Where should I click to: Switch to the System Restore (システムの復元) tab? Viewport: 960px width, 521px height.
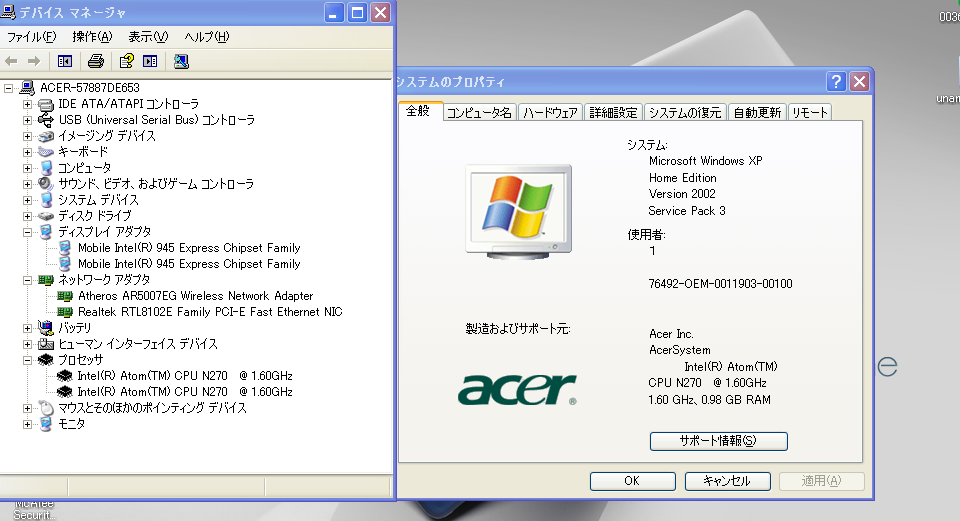click(x=684, y=113)
